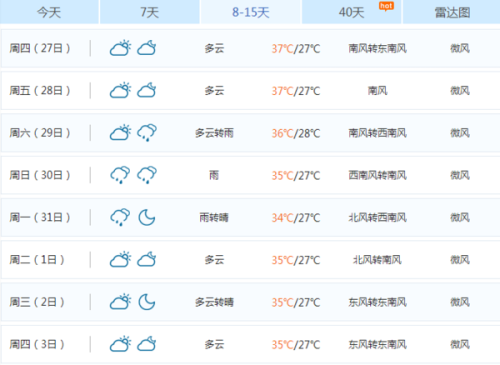500x365 pixels.
Task: Click daytime cloudy-sun icon for 周六 29日
Action: pos(120,133)
